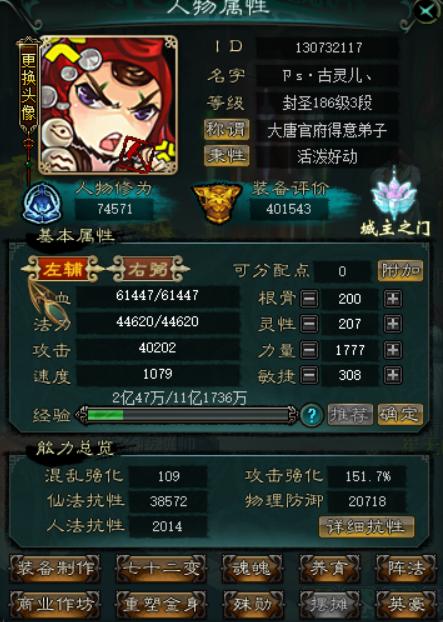
Task: Open the 七十二变 menu
Action: point(161,568)
